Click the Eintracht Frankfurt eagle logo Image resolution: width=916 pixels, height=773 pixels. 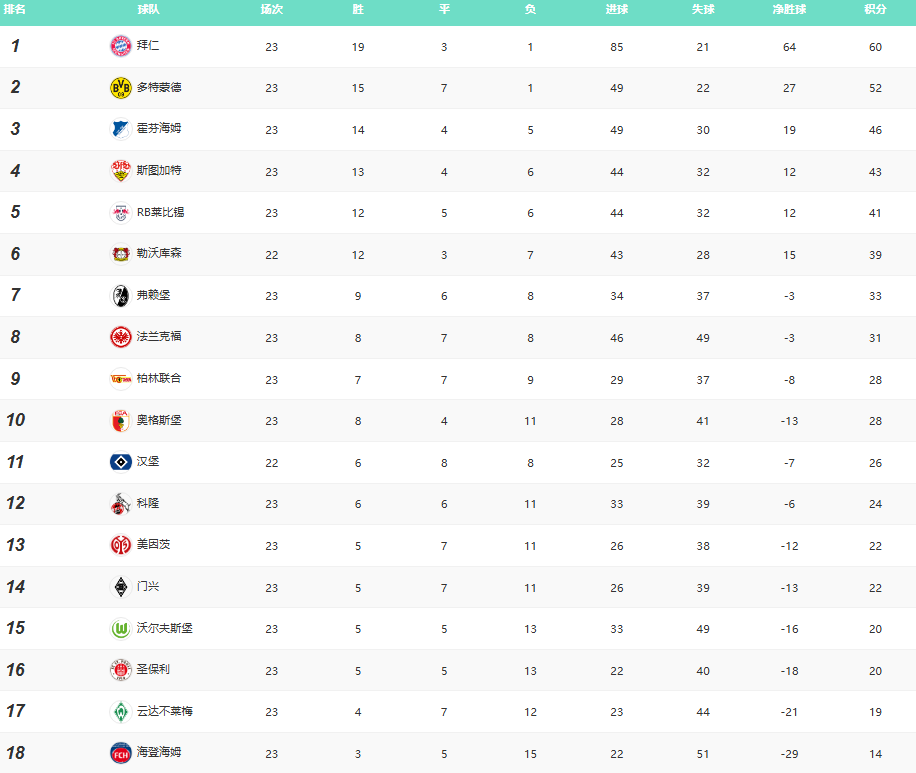tap(120, 337)
